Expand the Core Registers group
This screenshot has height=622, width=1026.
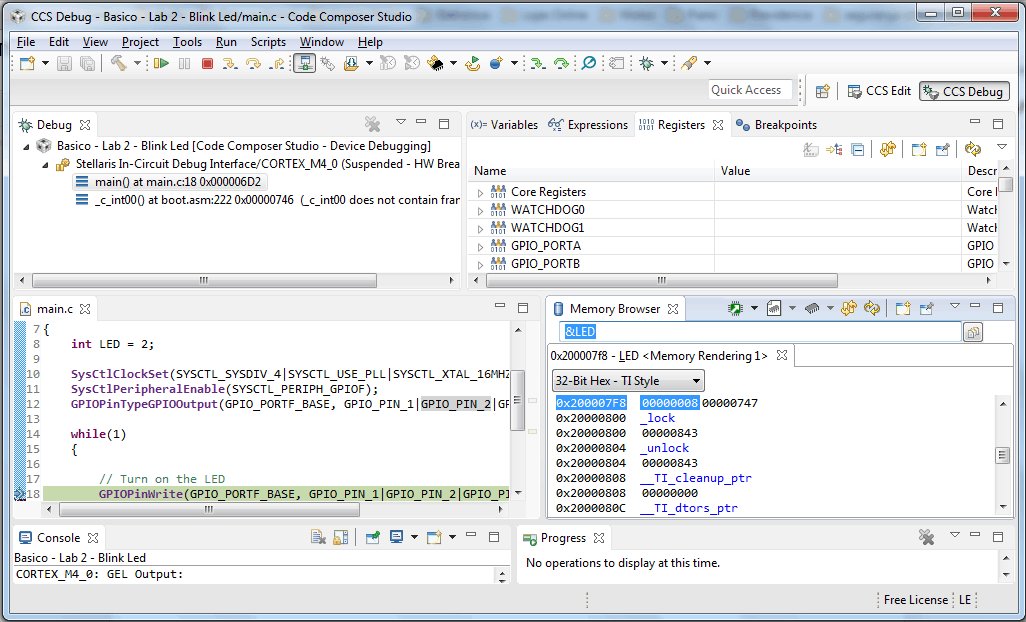(480, 193)
